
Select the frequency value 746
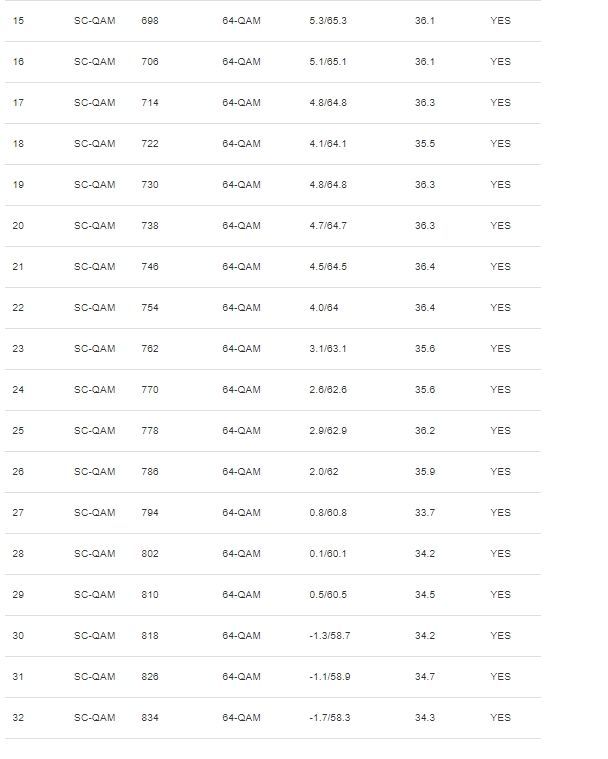click(x=151, y=267)
